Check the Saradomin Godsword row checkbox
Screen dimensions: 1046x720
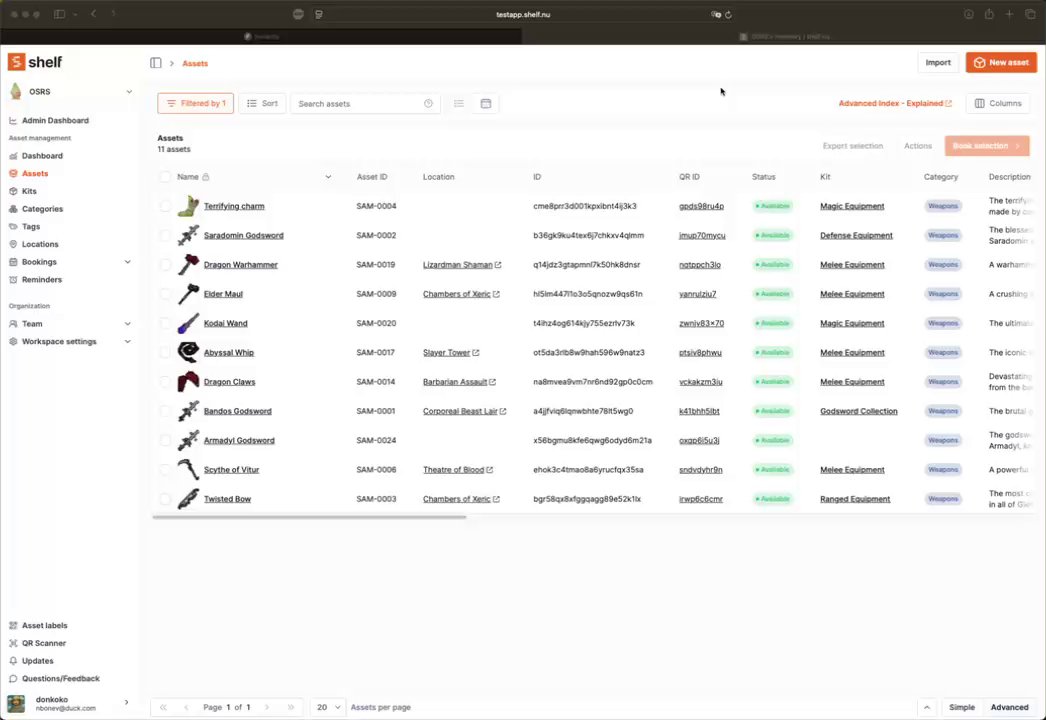pos(165,236)
